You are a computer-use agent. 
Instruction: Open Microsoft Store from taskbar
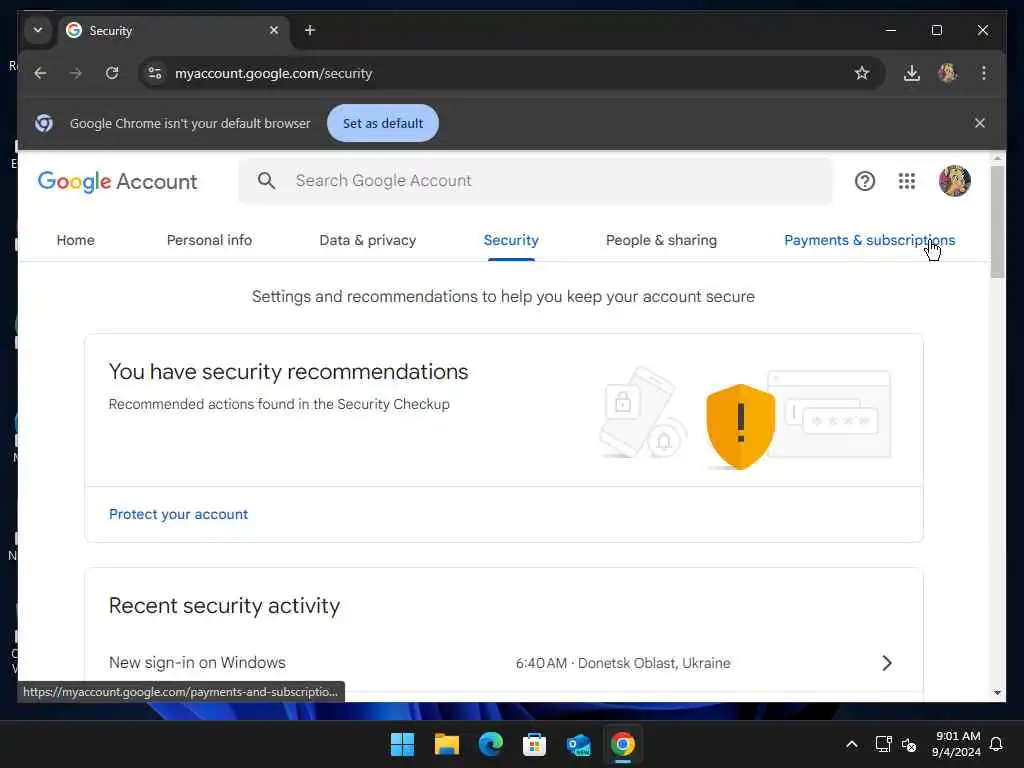(x=534, y=744)
